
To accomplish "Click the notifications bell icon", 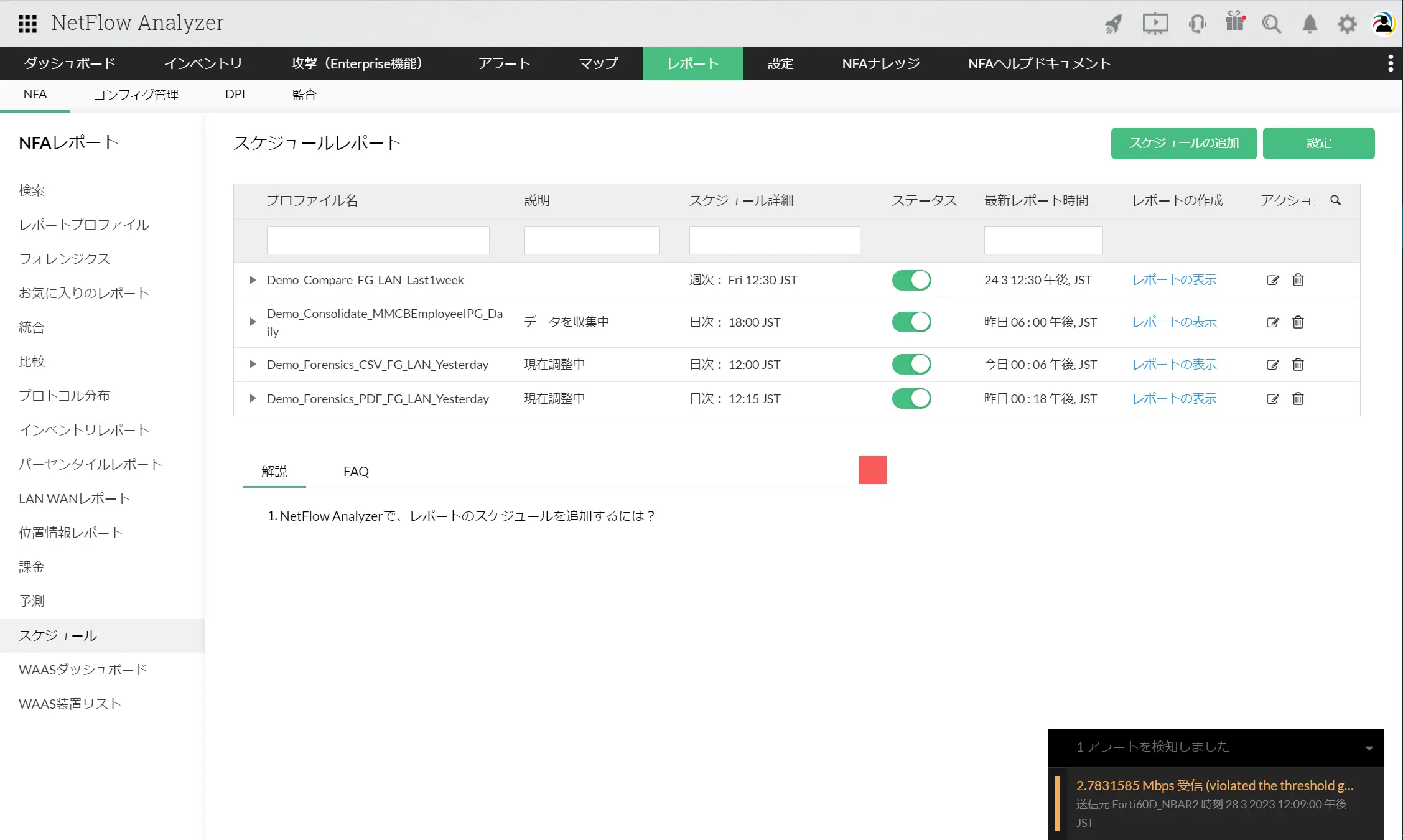I will [1310, 24].
